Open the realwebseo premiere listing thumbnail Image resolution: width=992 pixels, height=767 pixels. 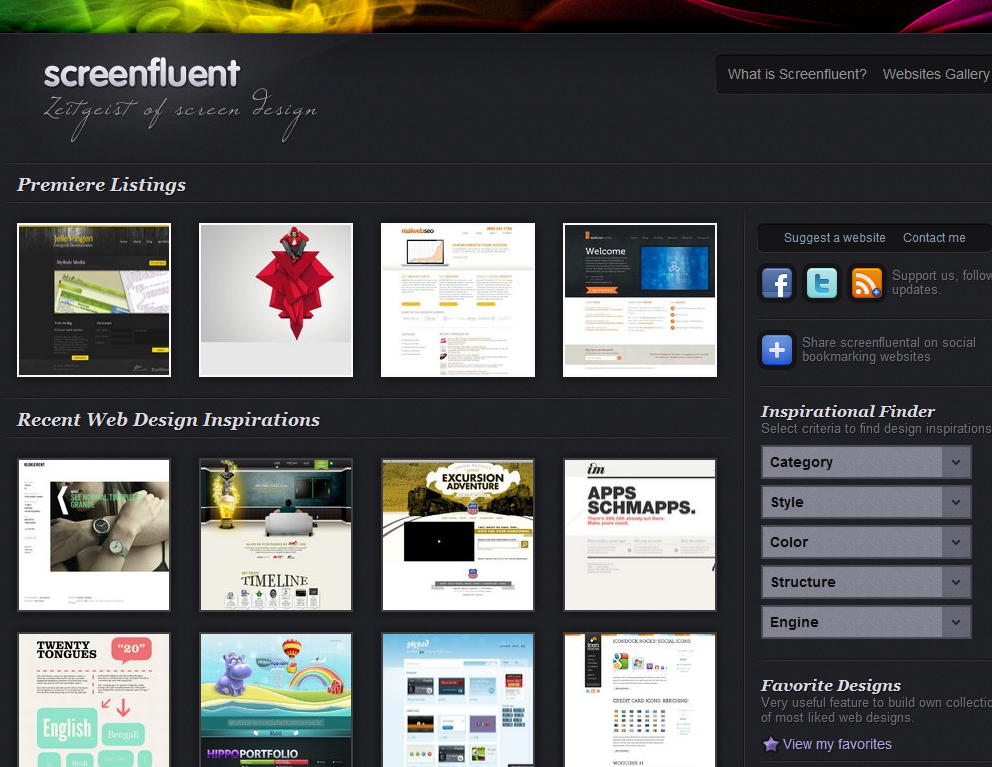pyautogui.click(x=458, y=300)
